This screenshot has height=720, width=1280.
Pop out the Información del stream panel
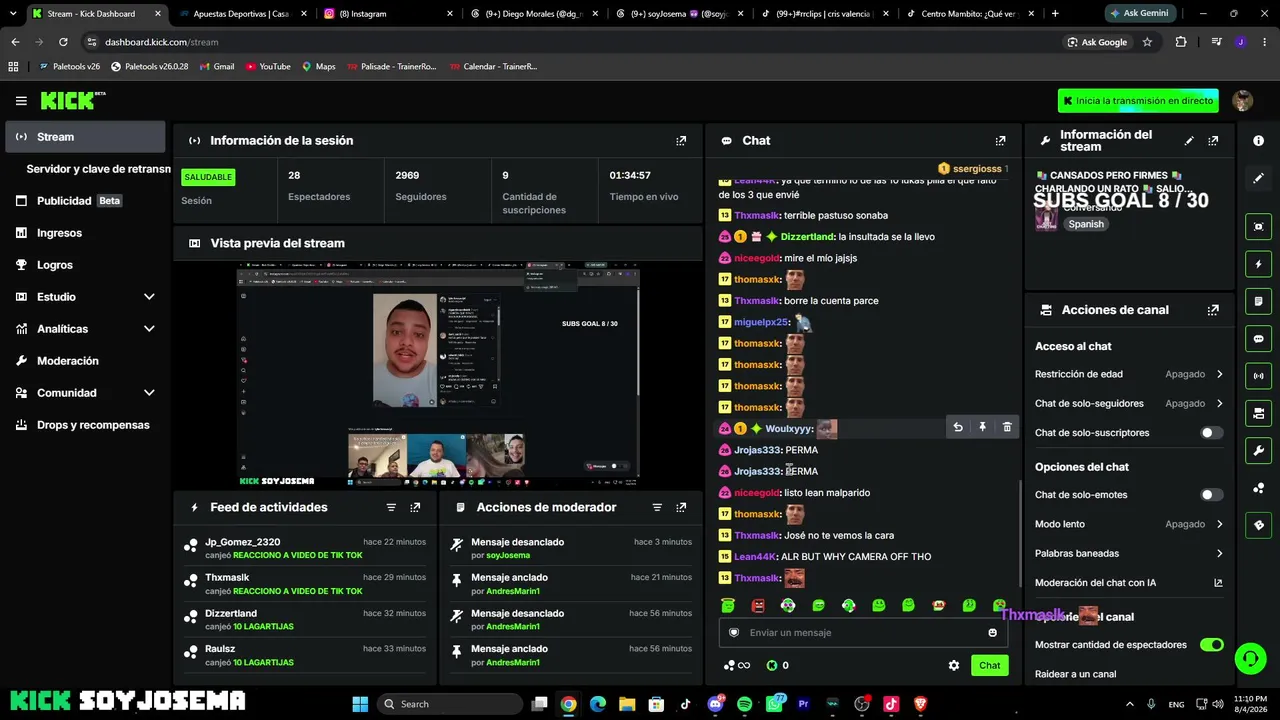click(1213, 141)
